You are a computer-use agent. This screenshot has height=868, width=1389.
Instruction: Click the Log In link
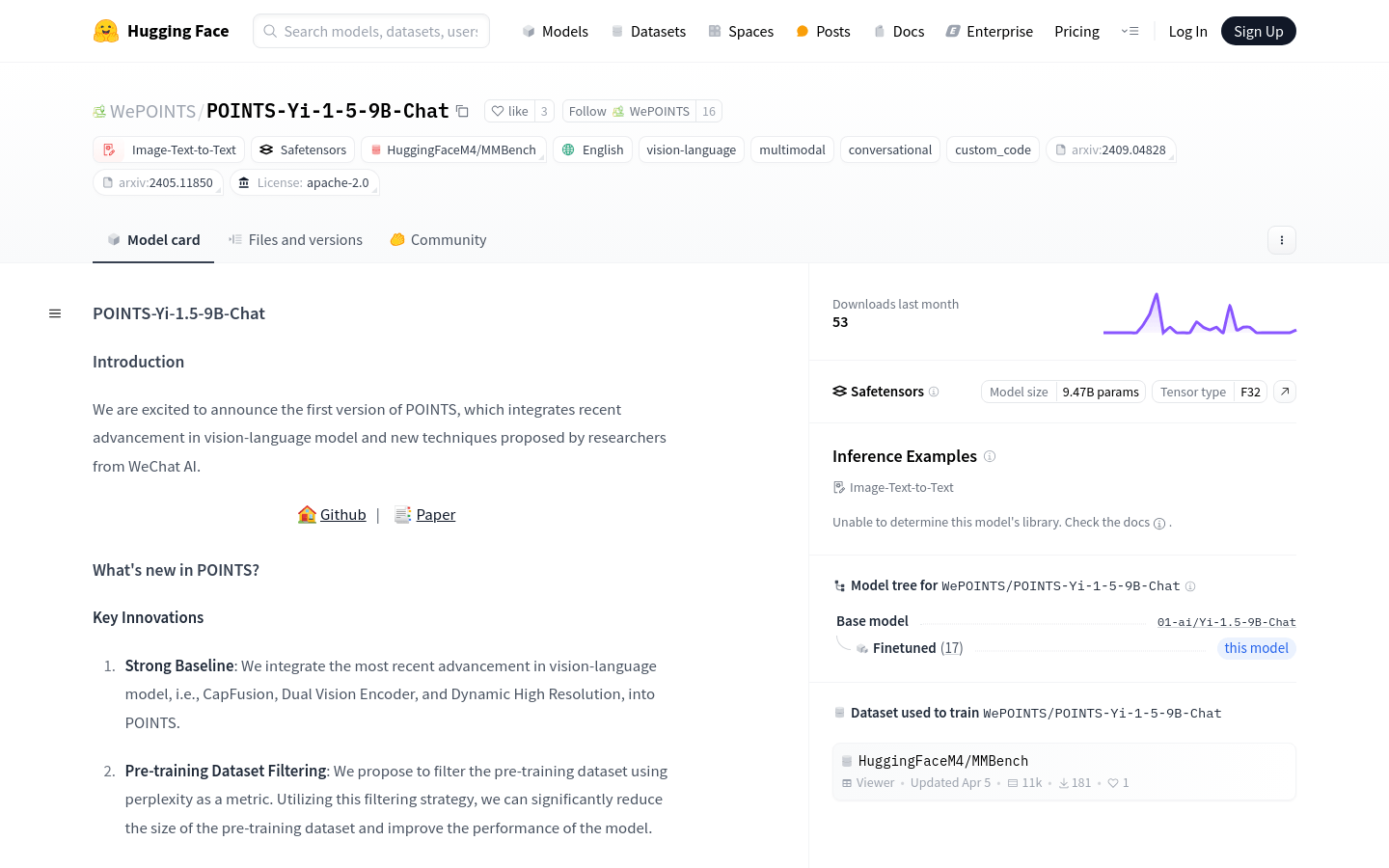point(1187,31)
